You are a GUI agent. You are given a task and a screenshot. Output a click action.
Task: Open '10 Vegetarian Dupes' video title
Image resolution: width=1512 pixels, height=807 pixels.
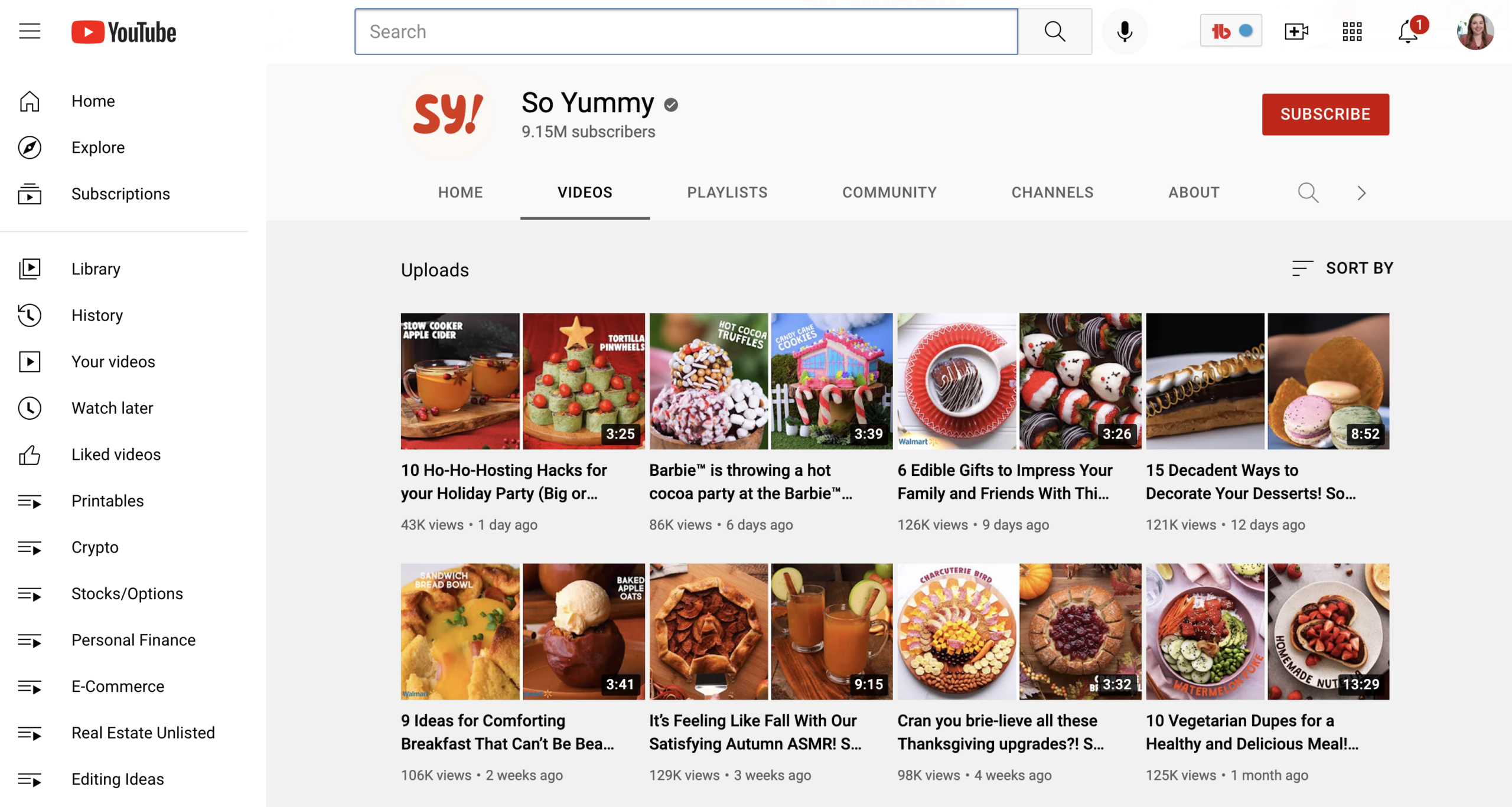pos(1252,732)
